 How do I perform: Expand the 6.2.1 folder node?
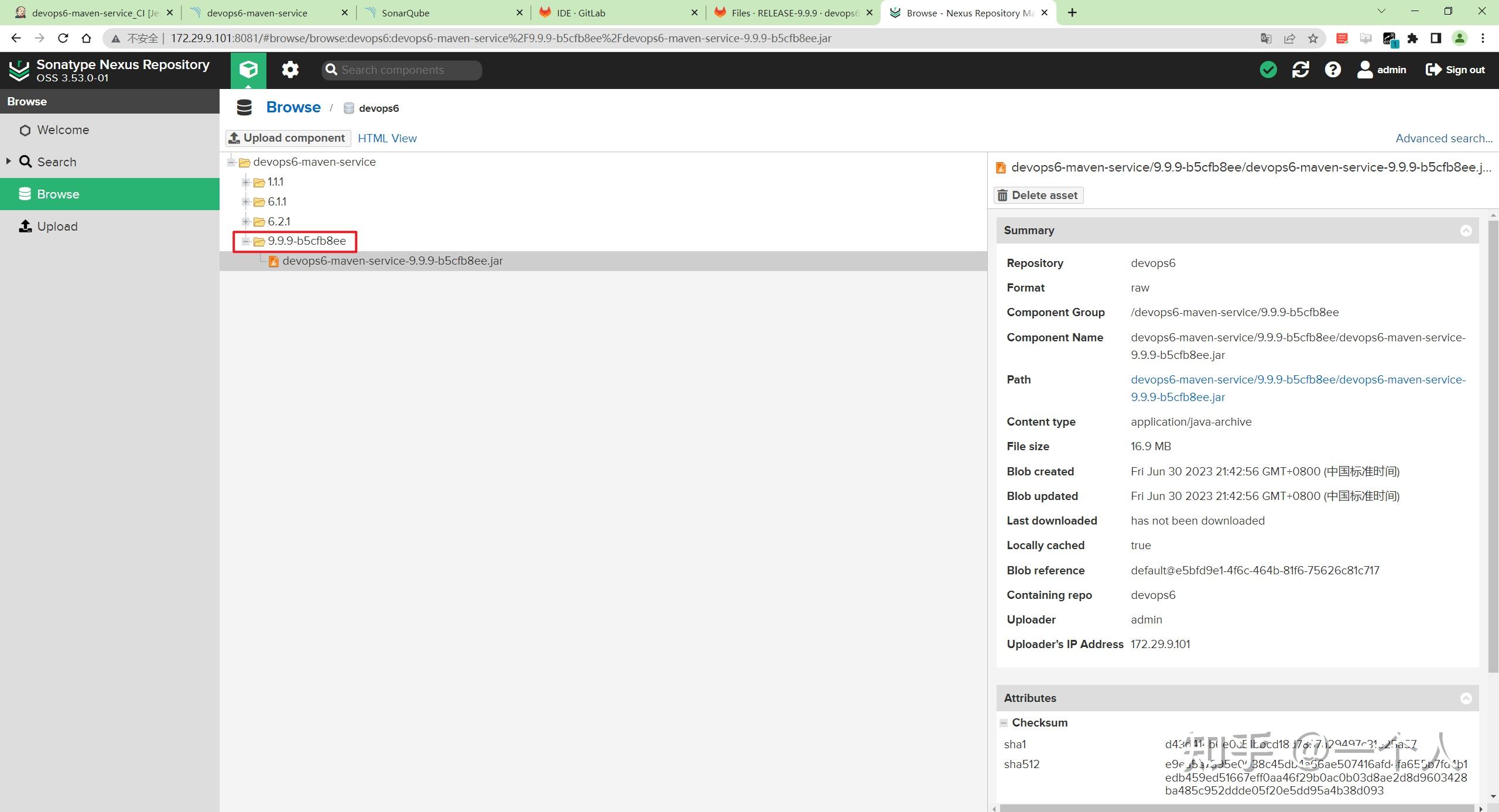246,222
